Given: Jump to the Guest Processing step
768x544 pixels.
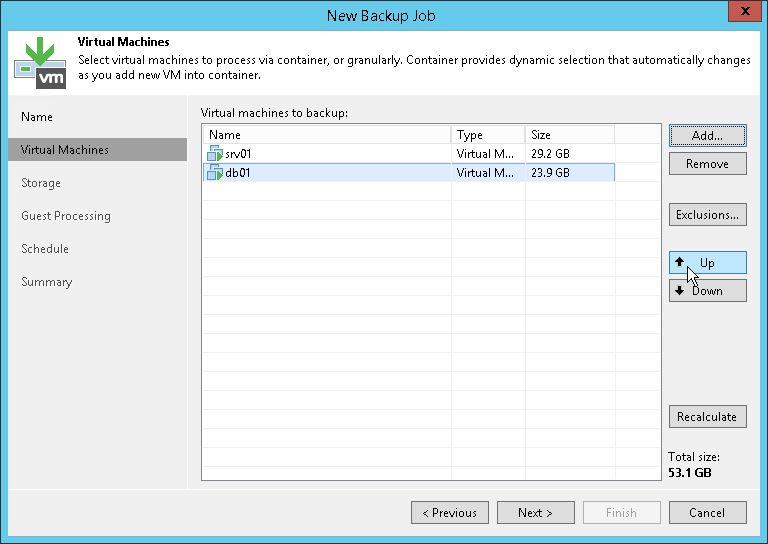Looking at the screenshot, I should [66, 216].
